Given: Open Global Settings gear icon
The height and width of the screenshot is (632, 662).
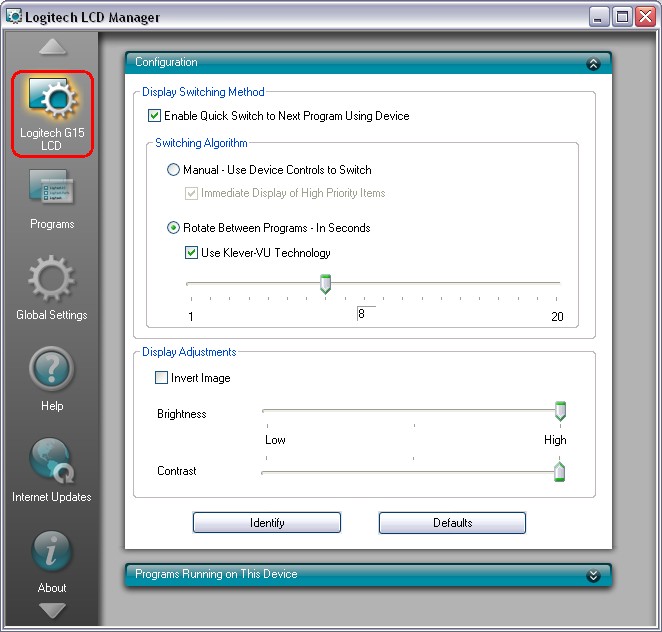Looking at the screenshot, I should tap(52, 279).
